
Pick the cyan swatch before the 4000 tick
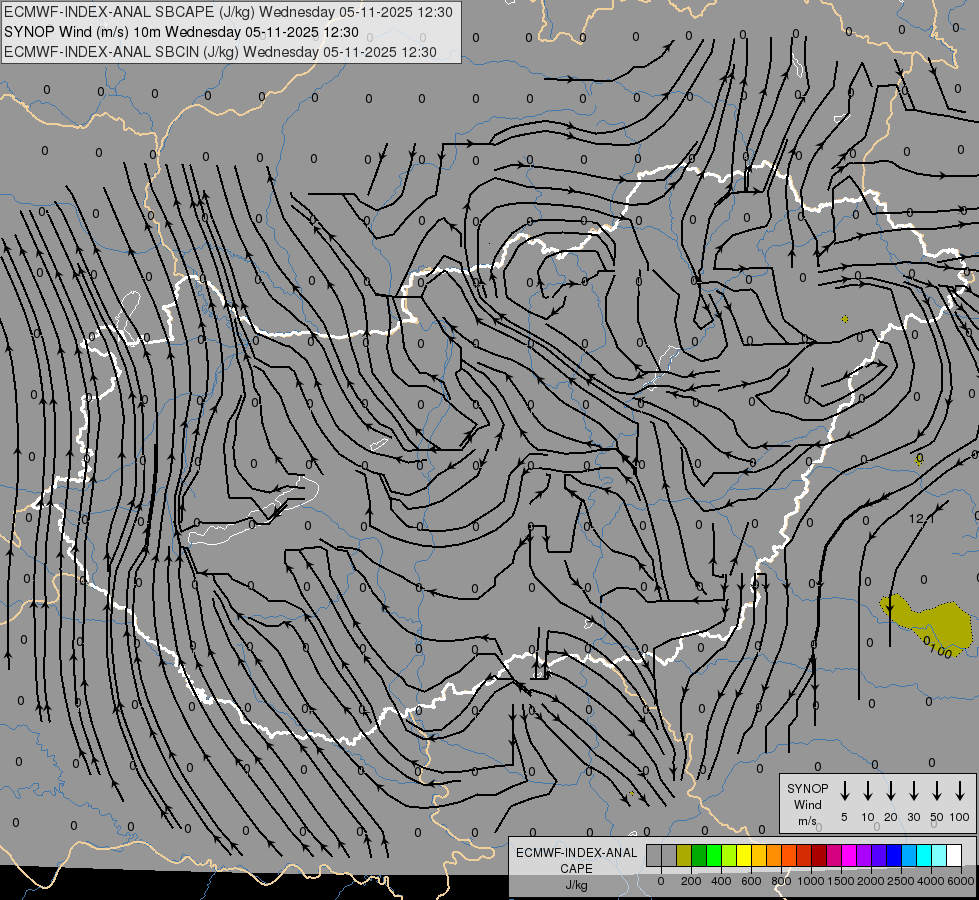click(925, 855)
